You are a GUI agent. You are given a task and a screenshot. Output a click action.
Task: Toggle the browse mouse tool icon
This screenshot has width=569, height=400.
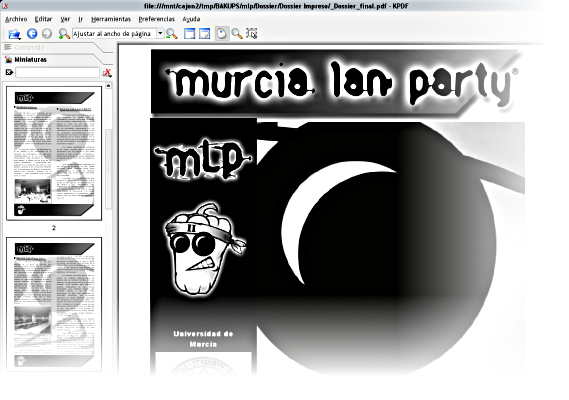point(221,34)
